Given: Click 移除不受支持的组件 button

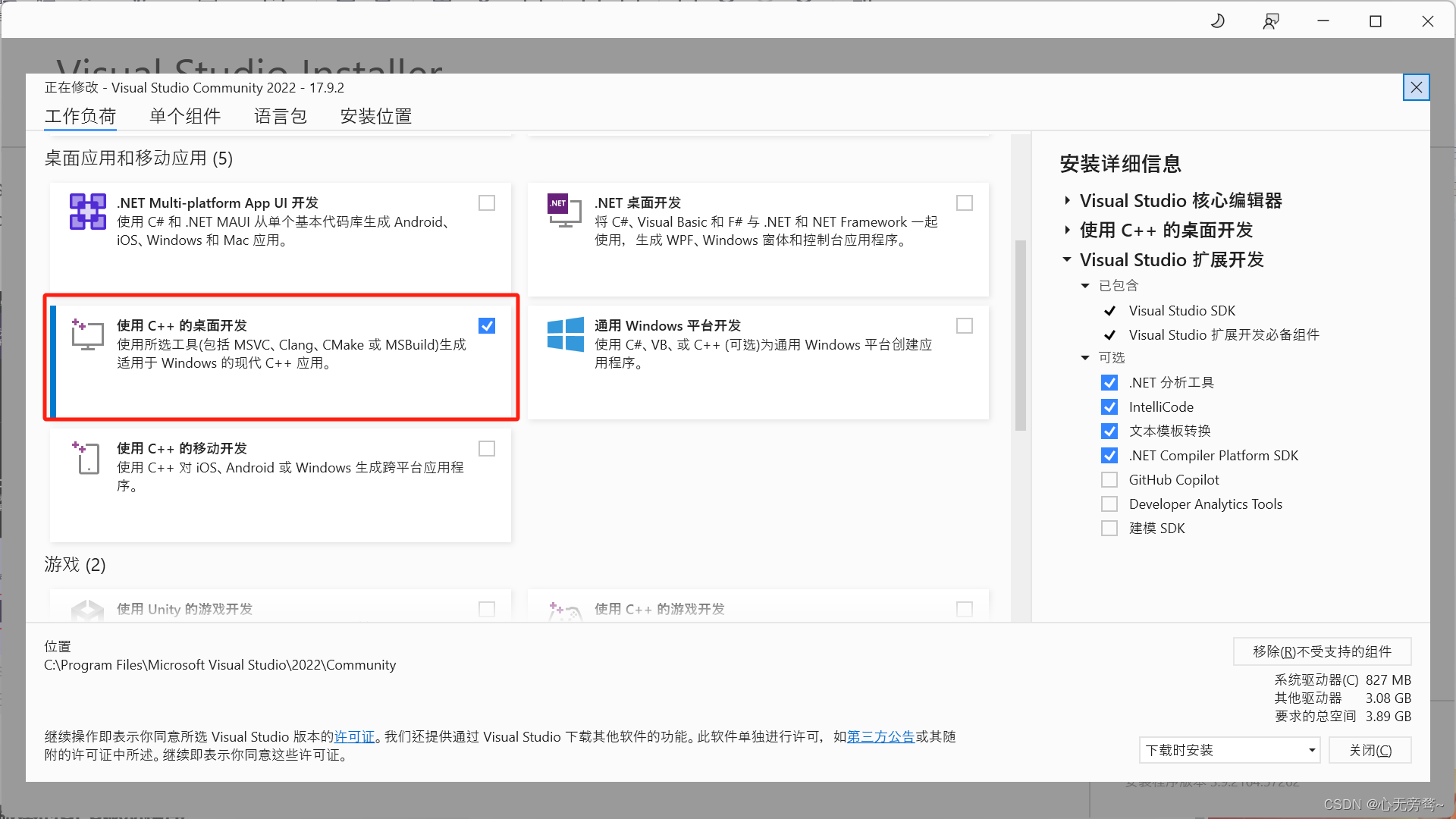Looking at the screenshot, I should 1322,652.
